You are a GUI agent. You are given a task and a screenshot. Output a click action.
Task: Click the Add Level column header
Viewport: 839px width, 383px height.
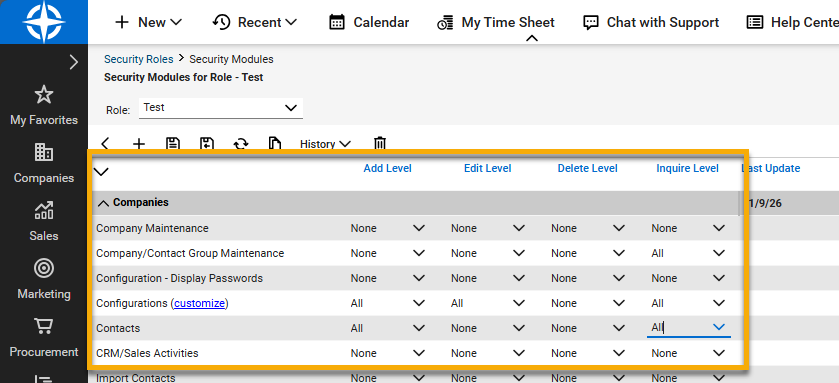(x=387, y=168)
